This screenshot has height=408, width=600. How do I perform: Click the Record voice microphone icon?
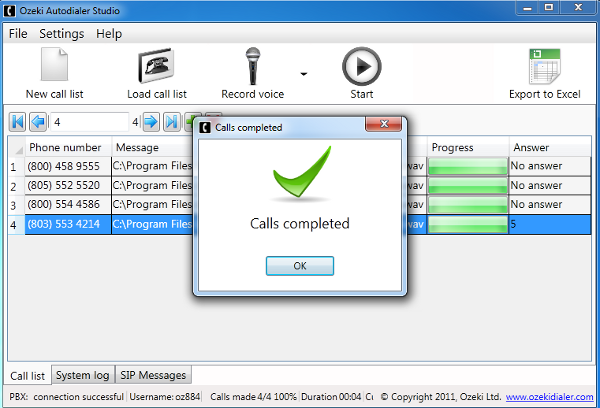point(253,67)
